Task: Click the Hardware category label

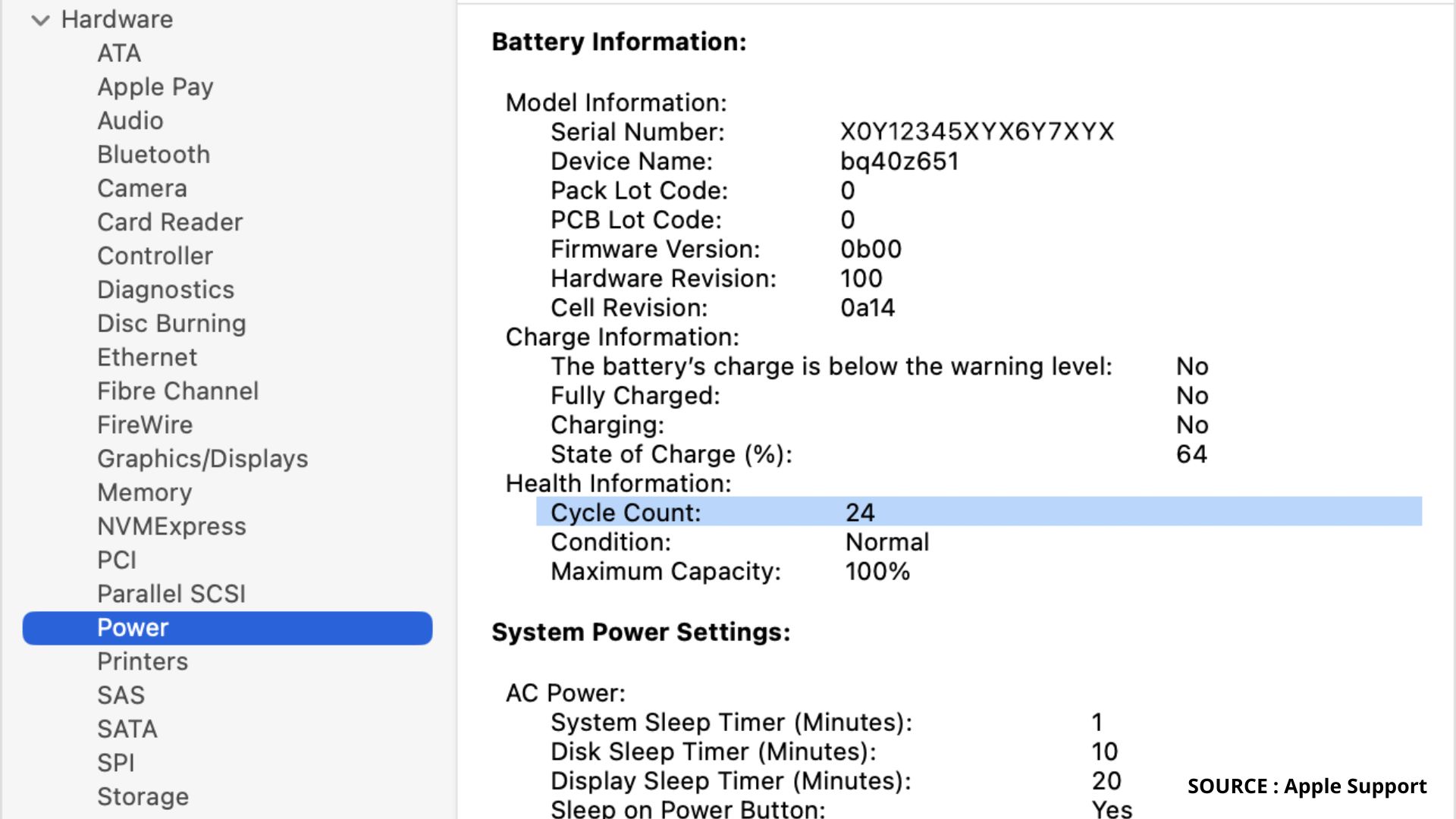Action: [117, 19]
